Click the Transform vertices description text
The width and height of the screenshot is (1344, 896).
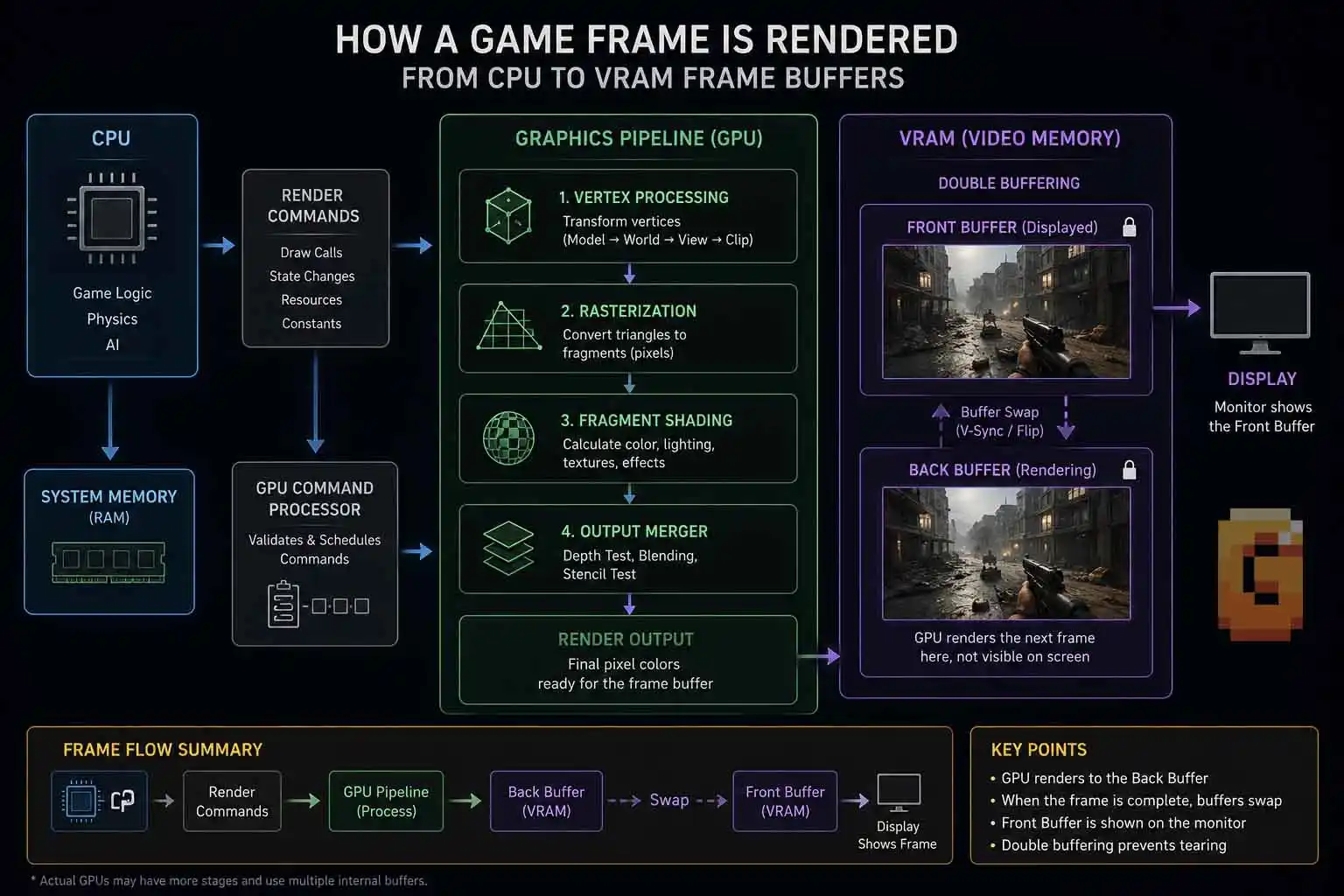pyautogui.click(x=657, y=230)
